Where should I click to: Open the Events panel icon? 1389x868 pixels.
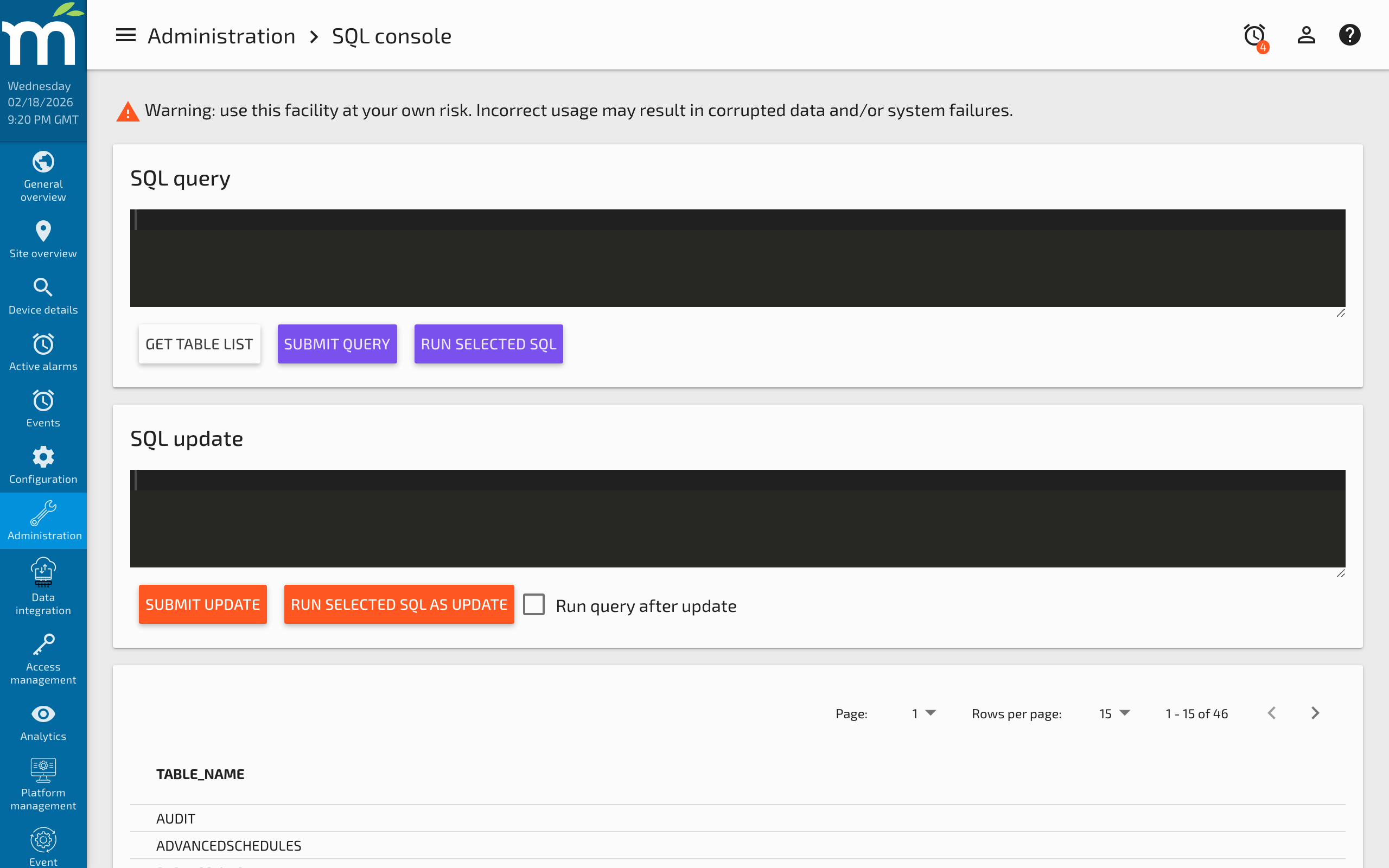[x=43, y=401]
